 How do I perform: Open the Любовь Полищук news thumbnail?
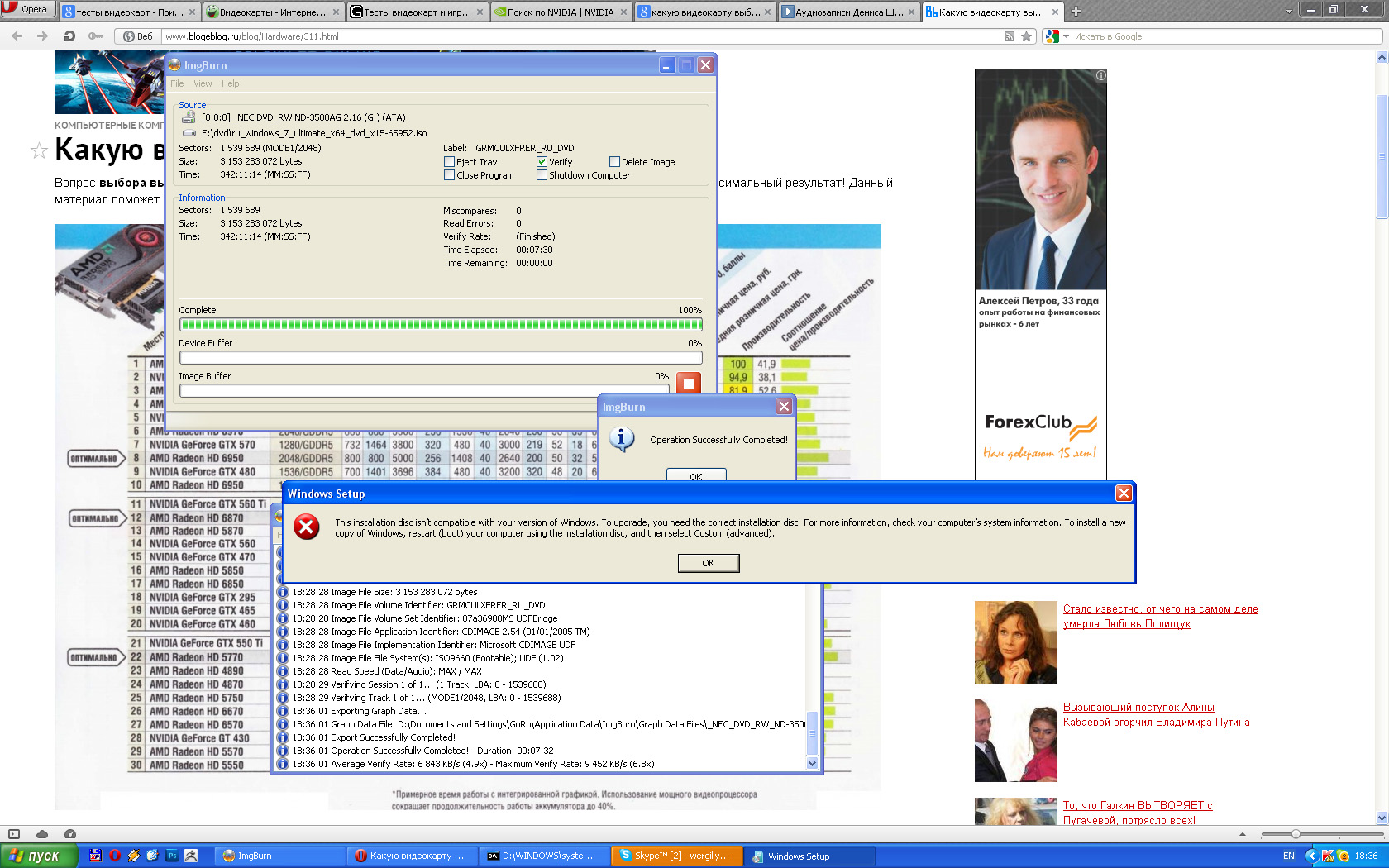point(1016,642)
